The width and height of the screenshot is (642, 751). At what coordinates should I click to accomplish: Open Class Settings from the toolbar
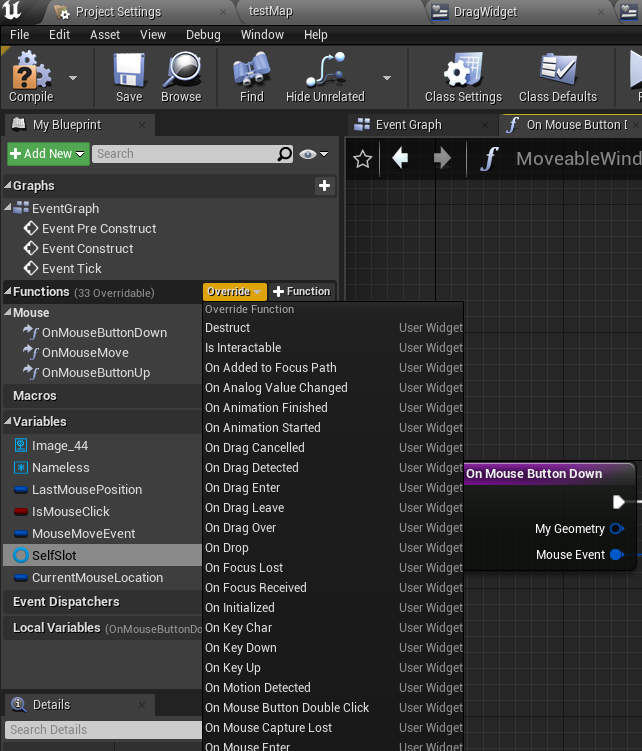(463, 78)
